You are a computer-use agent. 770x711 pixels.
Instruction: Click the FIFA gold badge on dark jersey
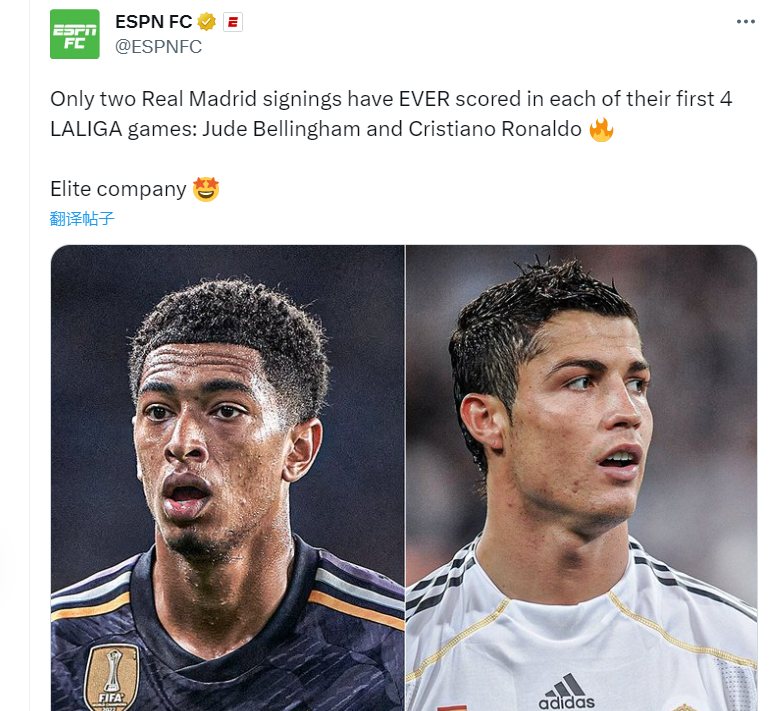(x=112, y=679)
